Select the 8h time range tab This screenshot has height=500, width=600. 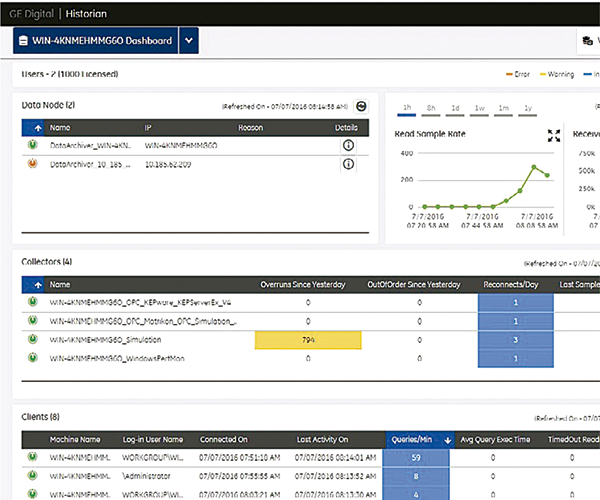(x=431, y=109)
